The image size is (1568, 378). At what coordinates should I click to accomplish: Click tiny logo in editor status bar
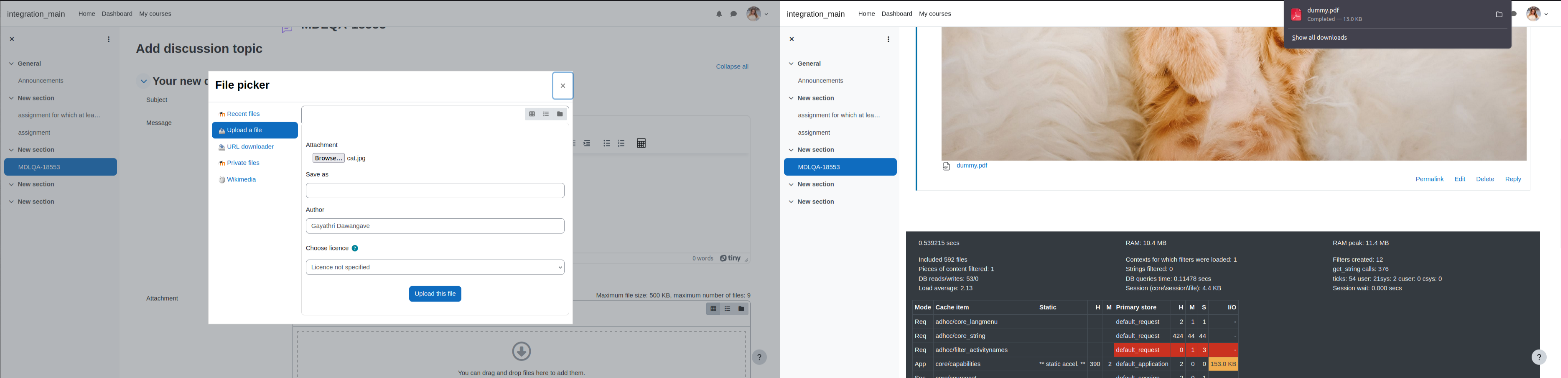(x=730, y=259)
